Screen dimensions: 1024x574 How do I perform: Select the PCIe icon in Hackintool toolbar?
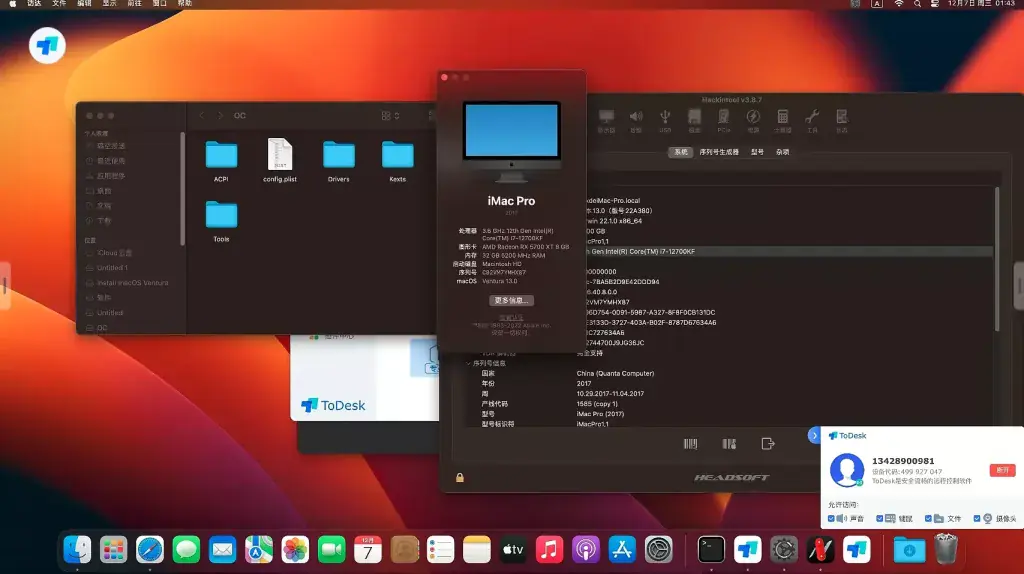coord(724,120)
